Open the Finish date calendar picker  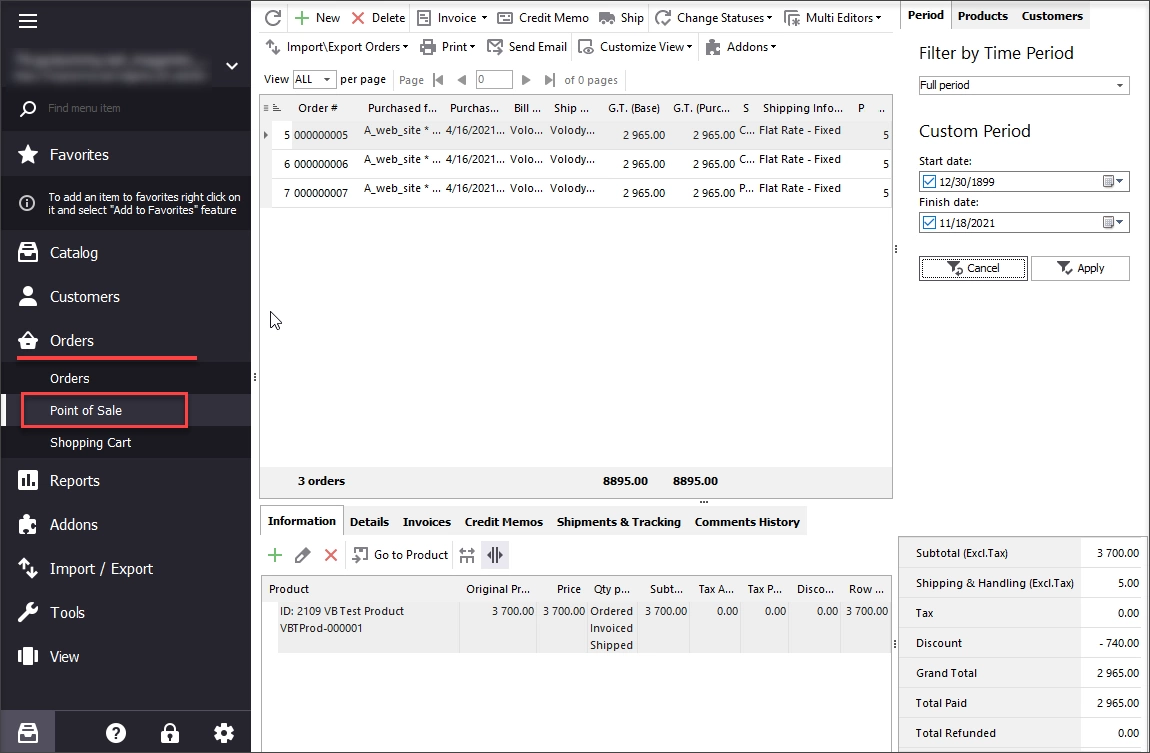pos(1113,222)
